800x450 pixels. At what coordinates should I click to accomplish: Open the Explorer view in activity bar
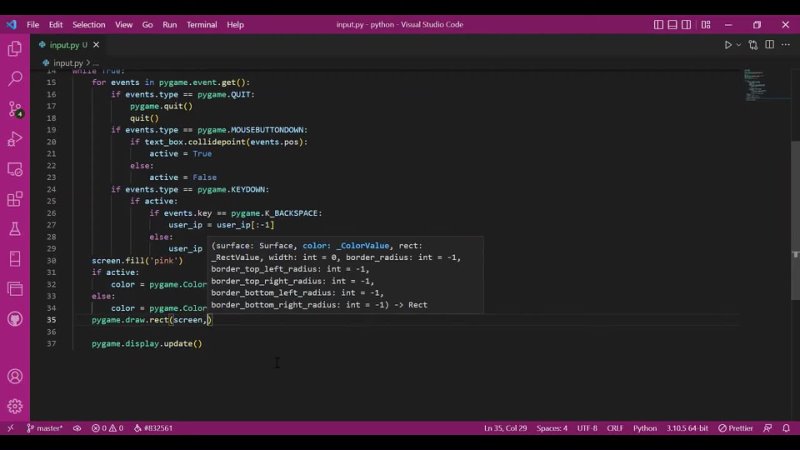coord(15,48)
